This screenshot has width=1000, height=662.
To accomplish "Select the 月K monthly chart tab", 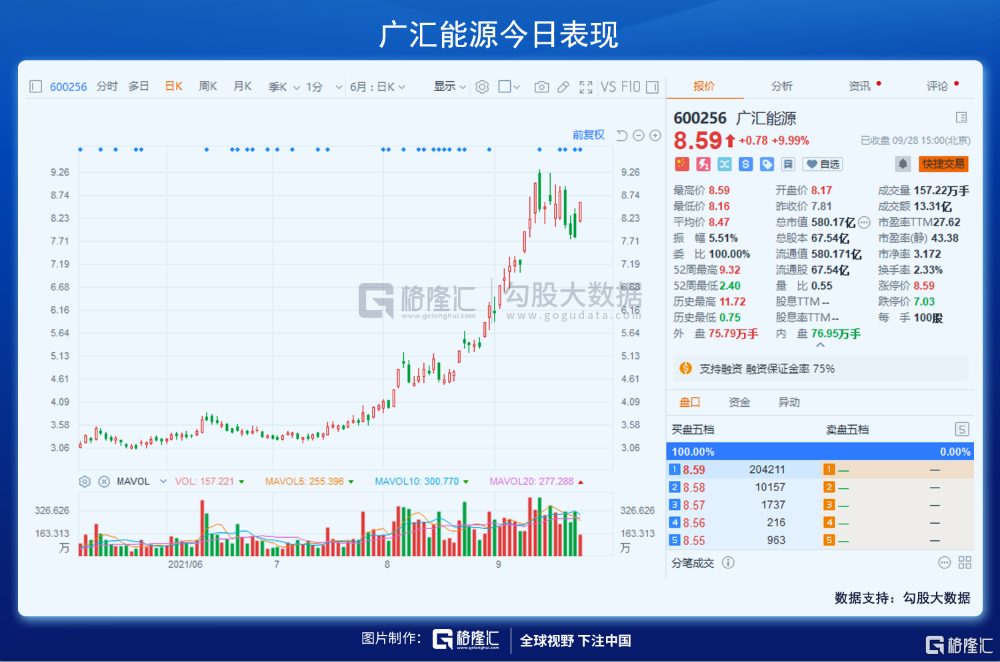I will [242, 86].
